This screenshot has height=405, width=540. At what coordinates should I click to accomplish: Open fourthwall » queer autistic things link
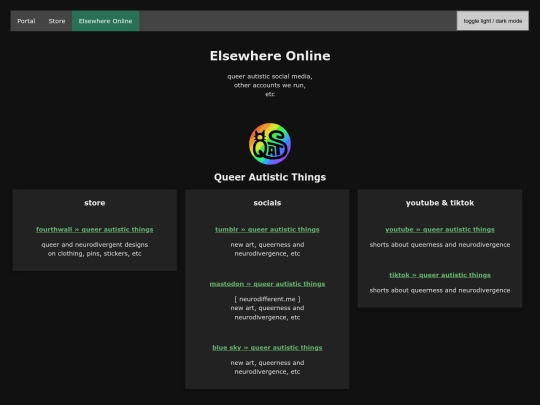[95, 229]
